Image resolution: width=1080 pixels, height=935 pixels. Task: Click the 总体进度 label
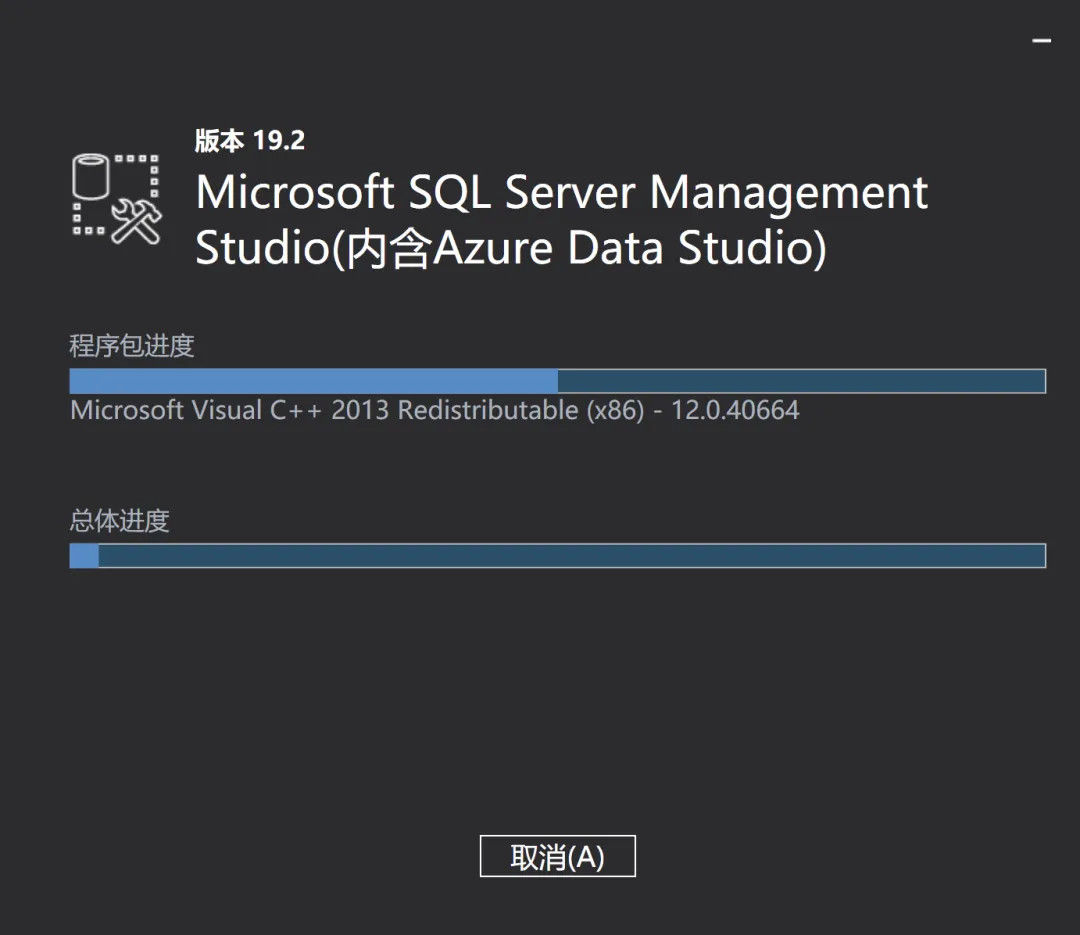[x=119, y=521]
